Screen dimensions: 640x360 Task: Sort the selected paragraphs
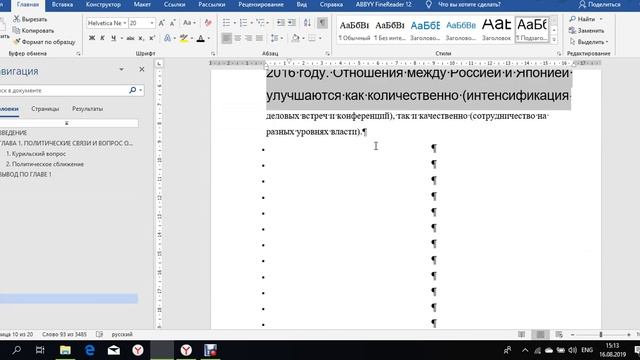(307, 23)
